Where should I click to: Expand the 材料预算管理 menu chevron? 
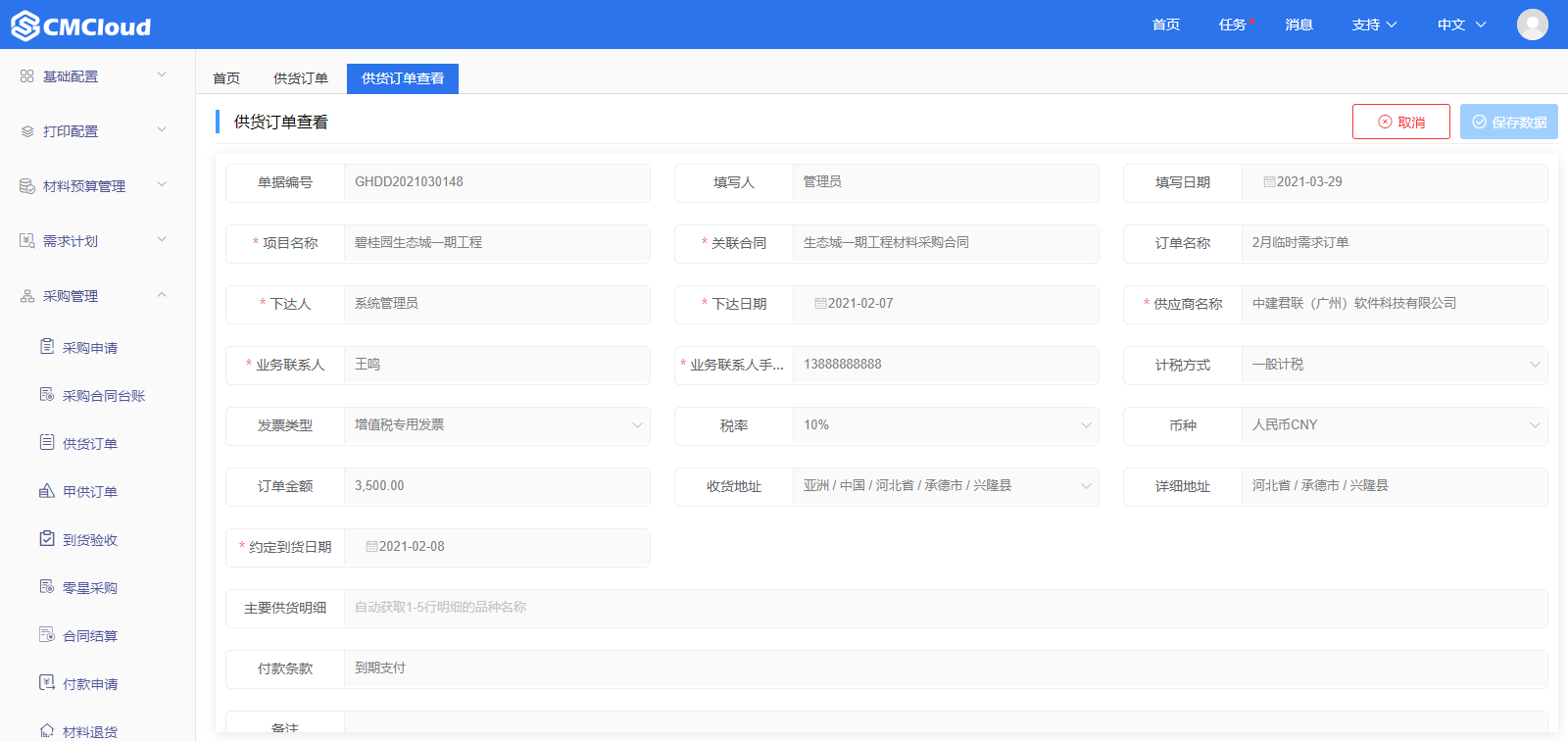point(162,184)
